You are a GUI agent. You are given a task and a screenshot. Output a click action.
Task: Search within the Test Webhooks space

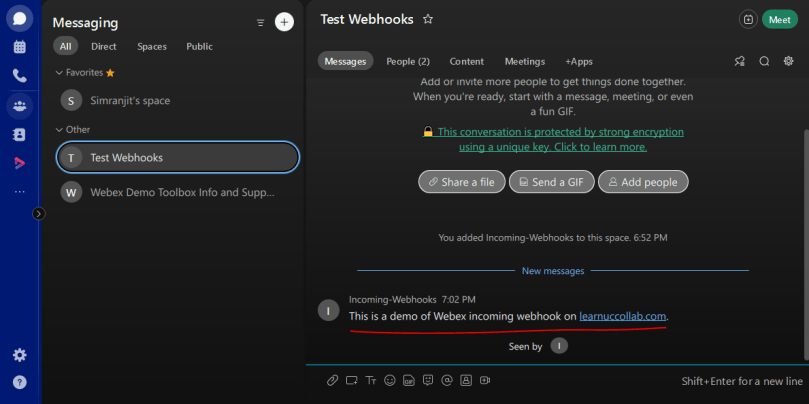point(764,61)
